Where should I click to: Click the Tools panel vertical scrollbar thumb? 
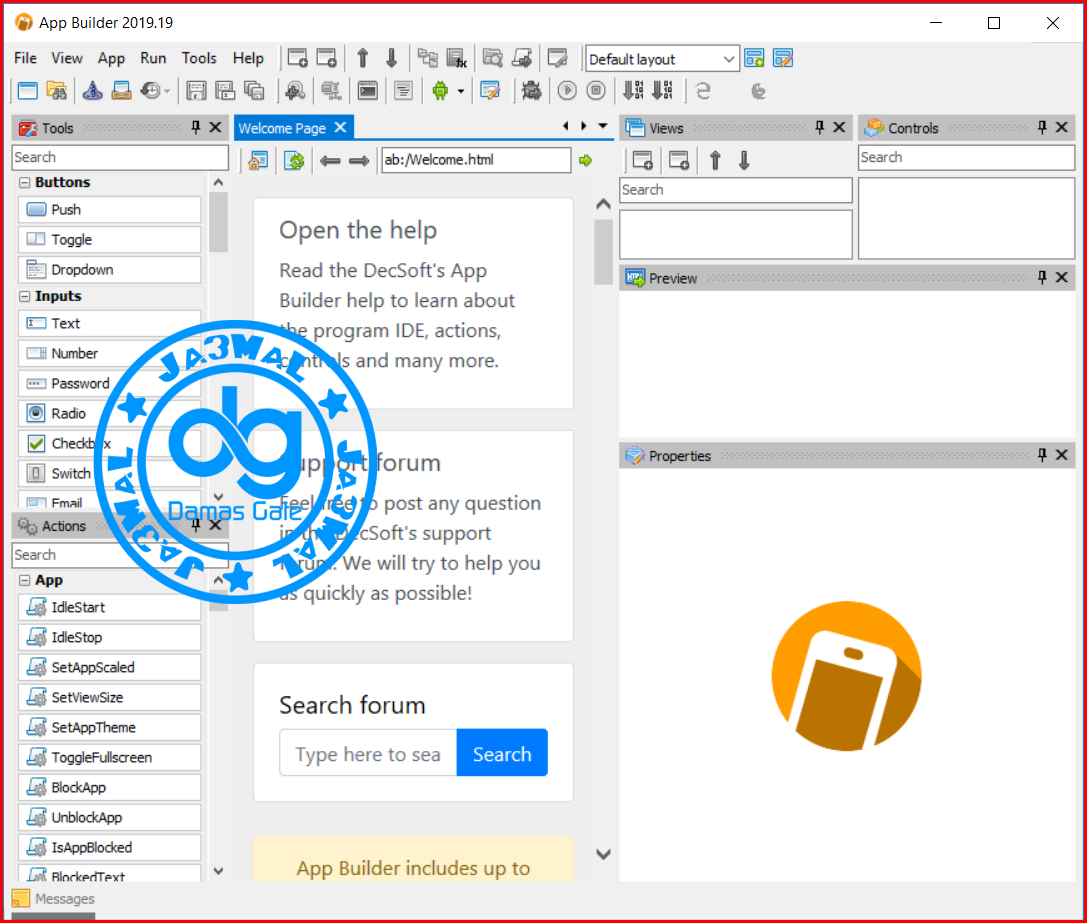218,222
